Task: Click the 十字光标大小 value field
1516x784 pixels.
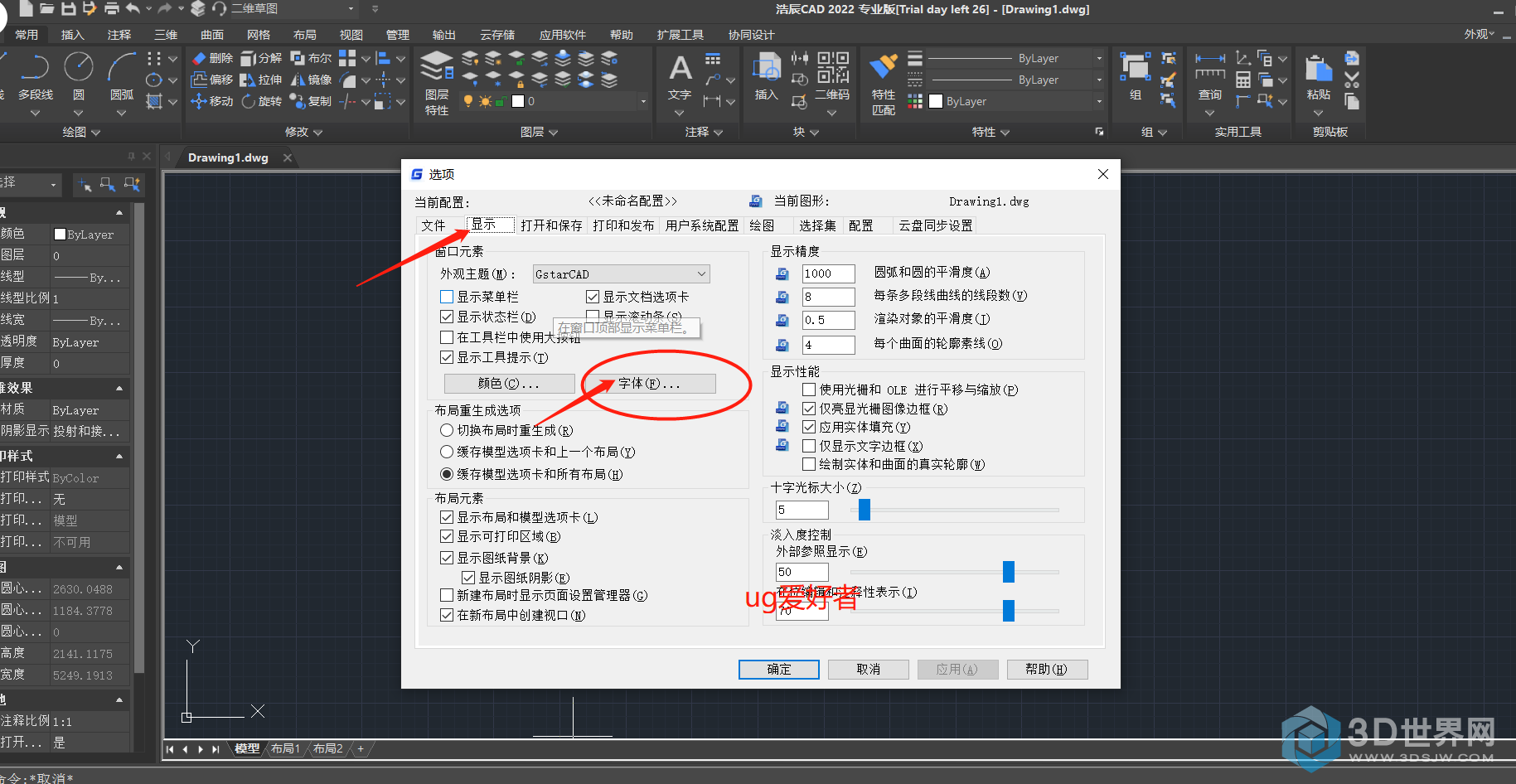Action: pyautogui.click(x=802, y=510)
